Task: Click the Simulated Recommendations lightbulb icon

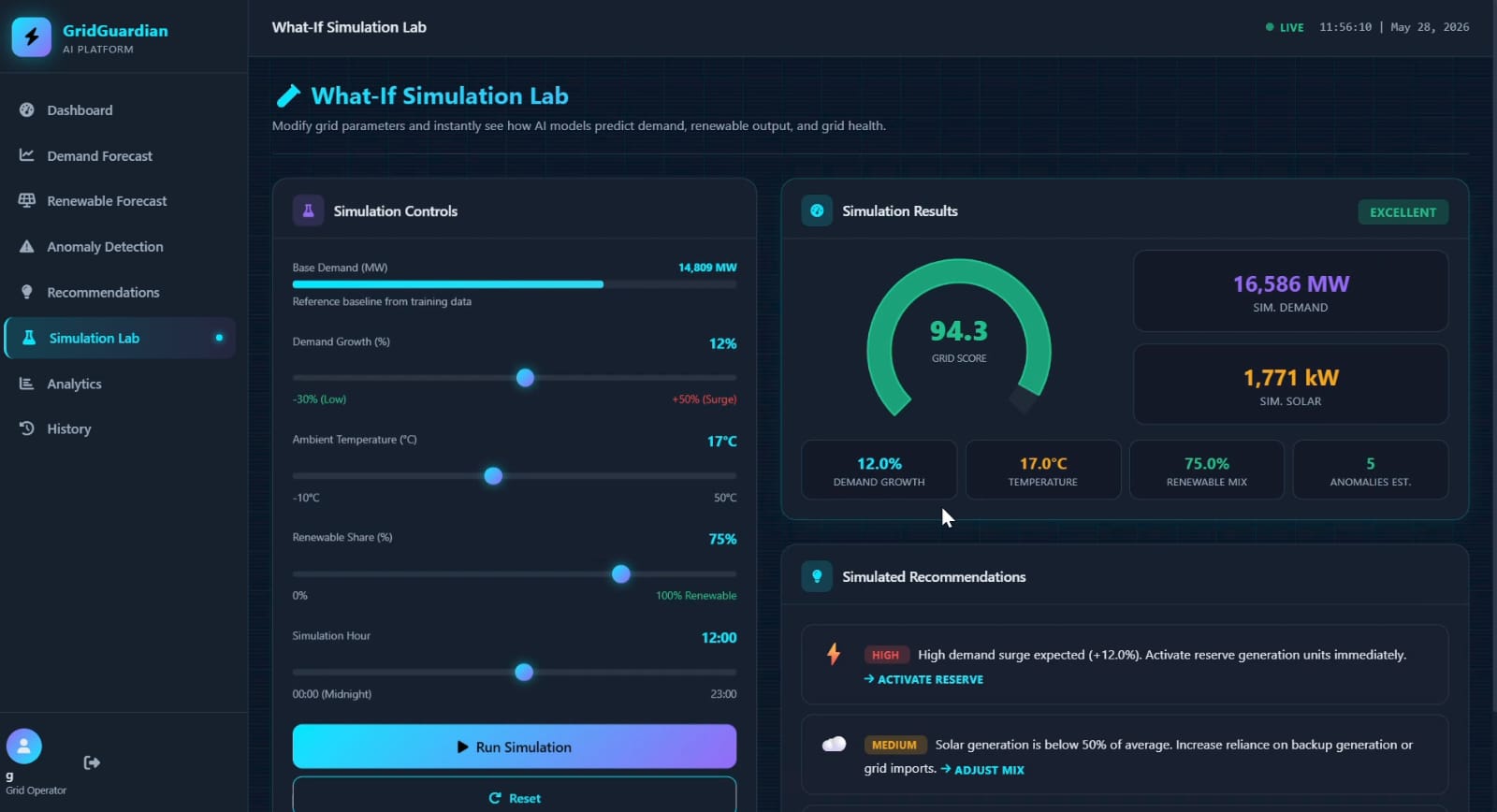Action: click(x=817, y=576)
